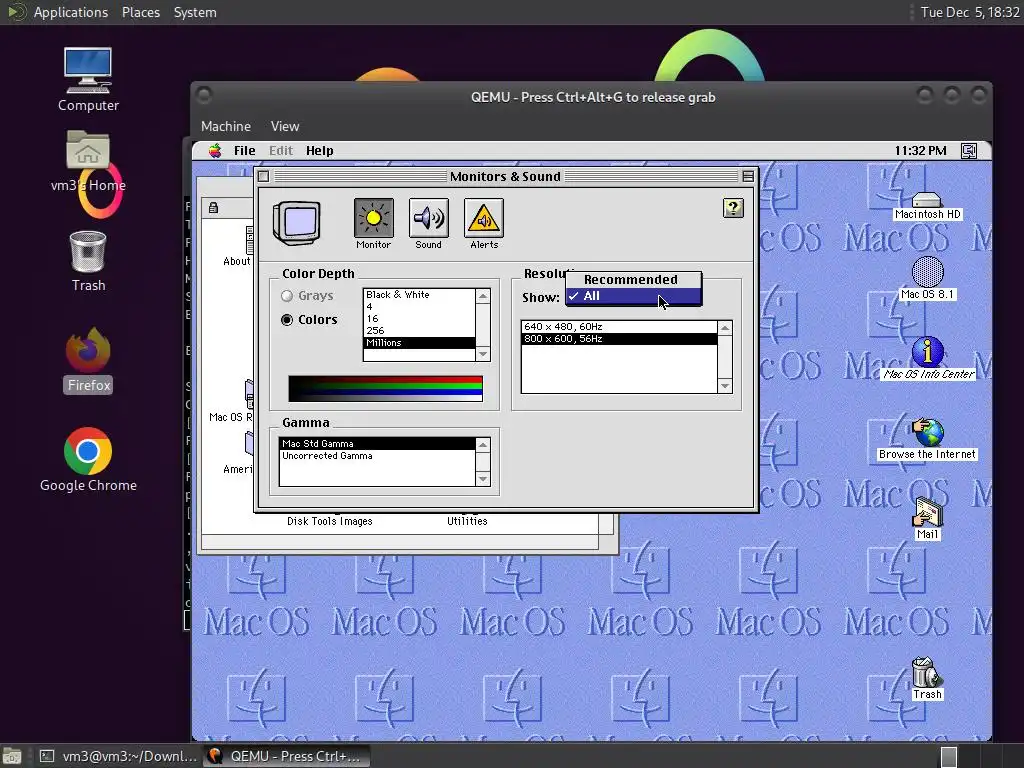Viewport: 1024px width, 768px height.
Task: Open QEMU Machine menu
Action: pos(226,126)
